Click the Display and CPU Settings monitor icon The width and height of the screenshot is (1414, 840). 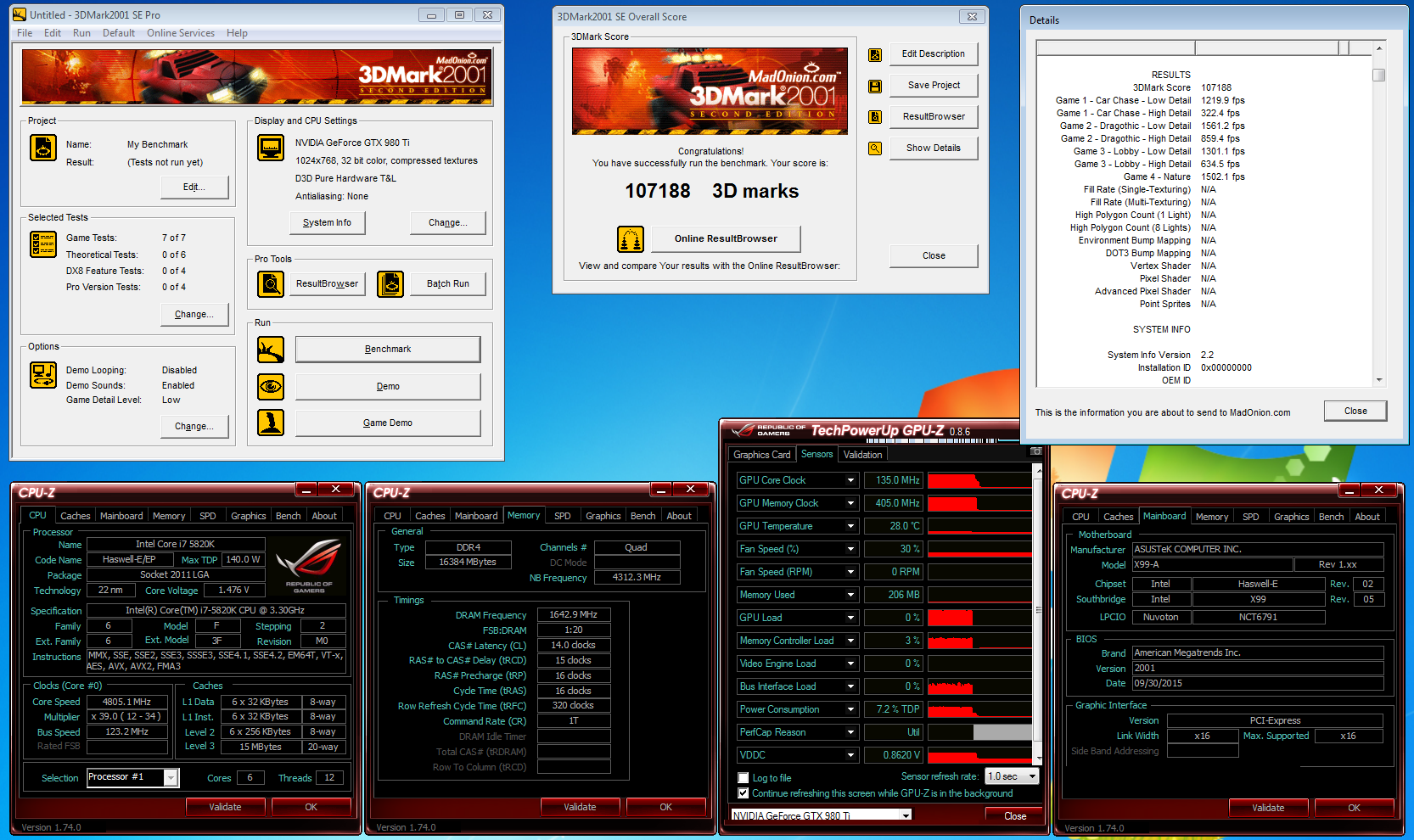271,148
